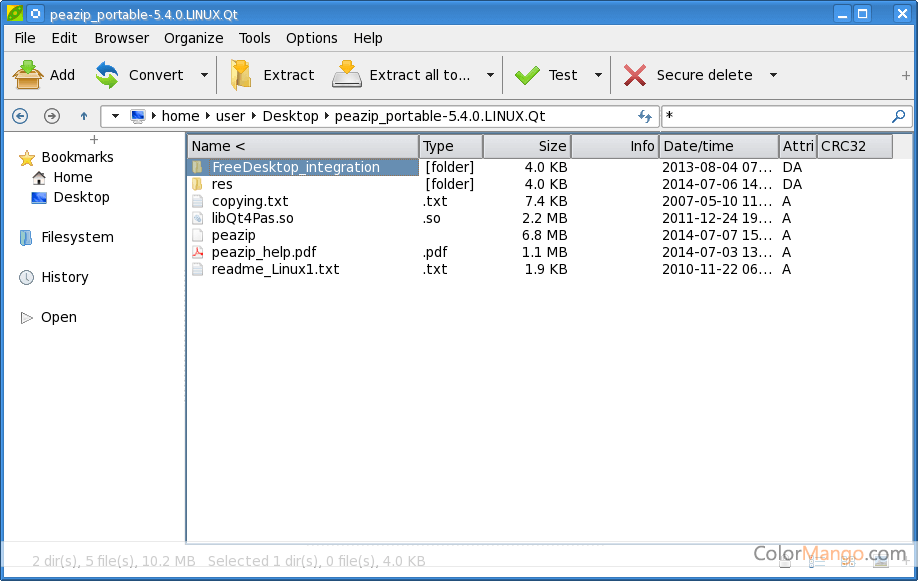
Task: Sort by the Type column header
Action: click(451, 146)
